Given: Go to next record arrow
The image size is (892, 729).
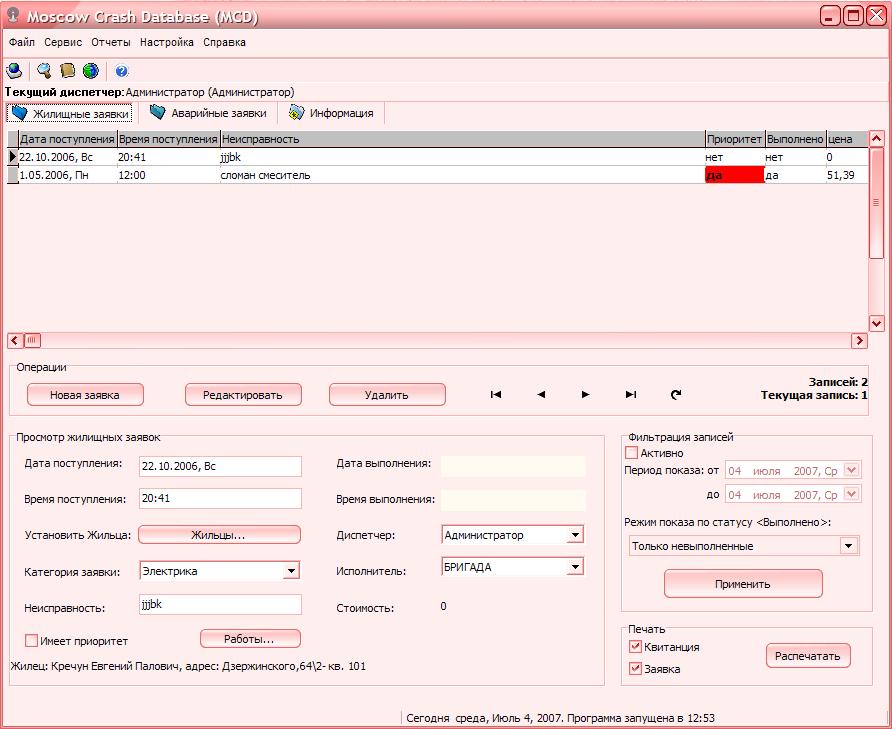Looking at the screenshot, I should [585, 394].
